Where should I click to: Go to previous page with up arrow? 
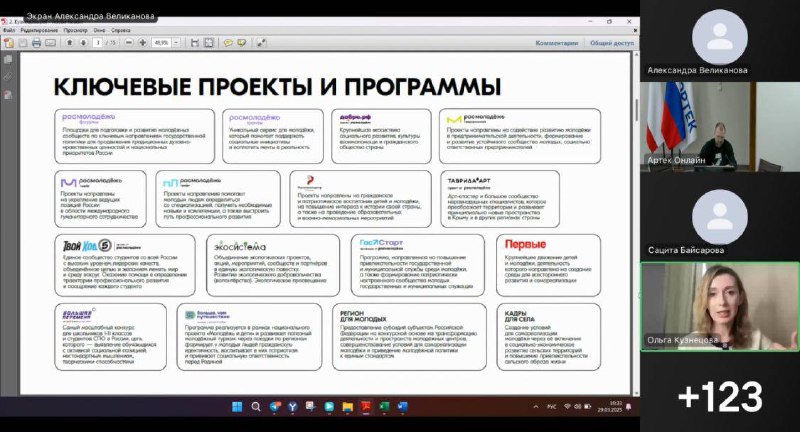[x=70, y=43]
